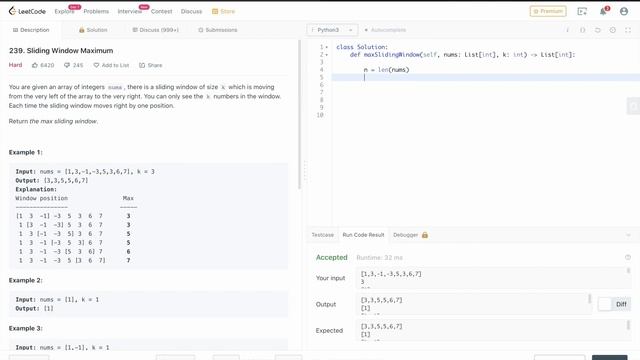Click the 'Runtime: 32 ms' text
The height and width of the screenshot is (360, 640).
[380, 258]
